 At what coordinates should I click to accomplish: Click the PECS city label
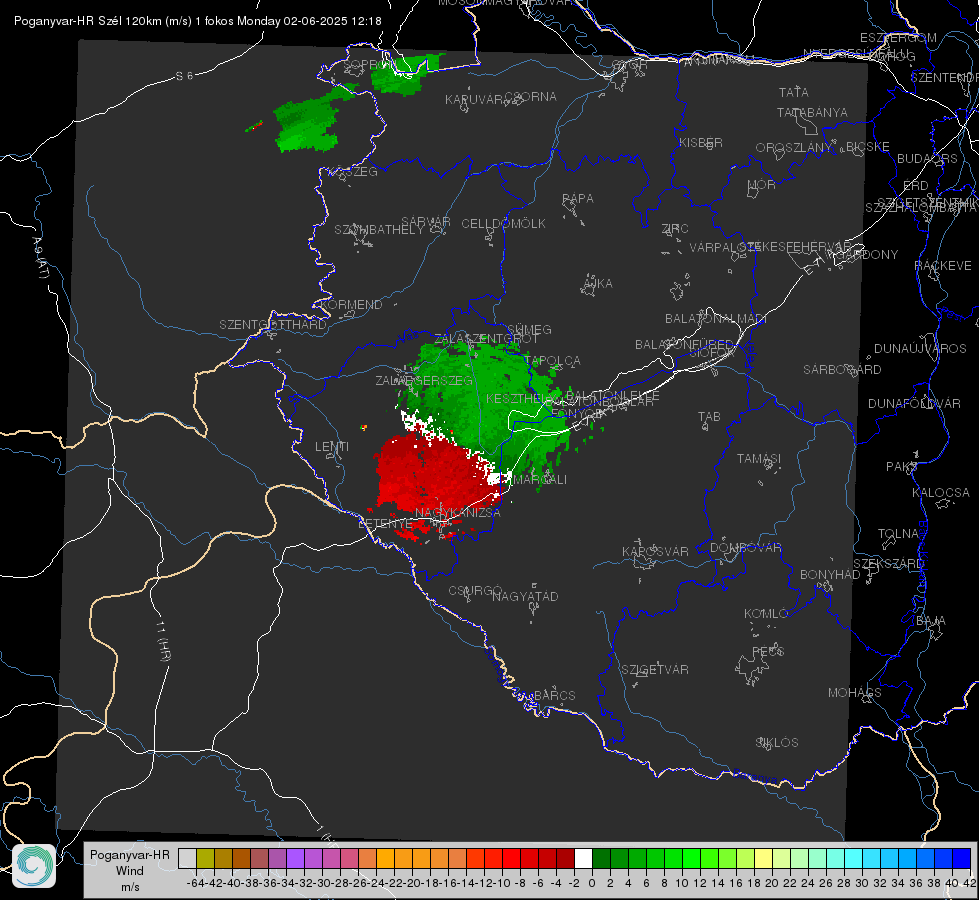pyautogui.click(x=767, y=651)
